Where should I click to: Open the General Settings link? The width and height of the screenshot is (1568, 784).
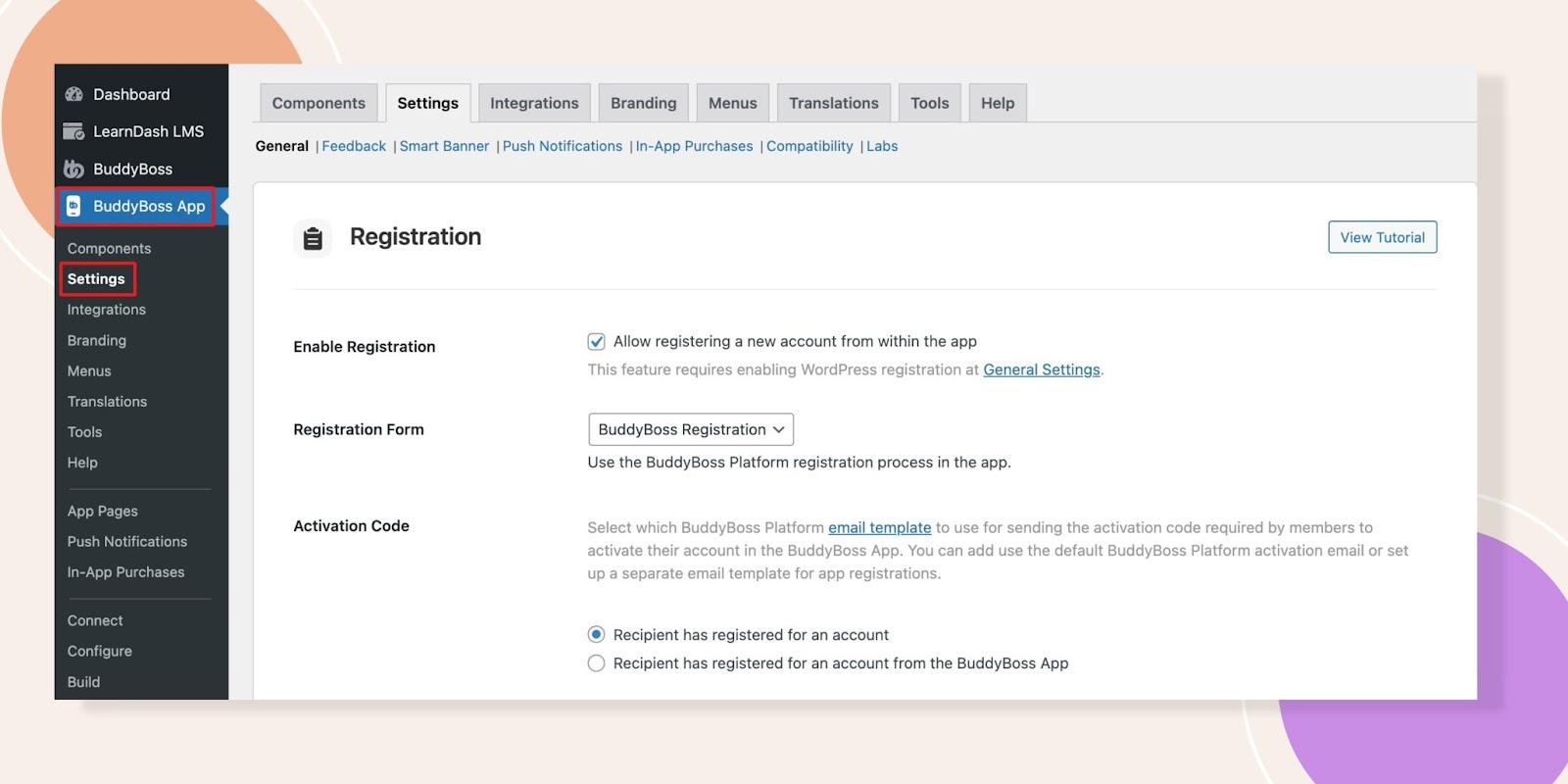coord(1042,369)
